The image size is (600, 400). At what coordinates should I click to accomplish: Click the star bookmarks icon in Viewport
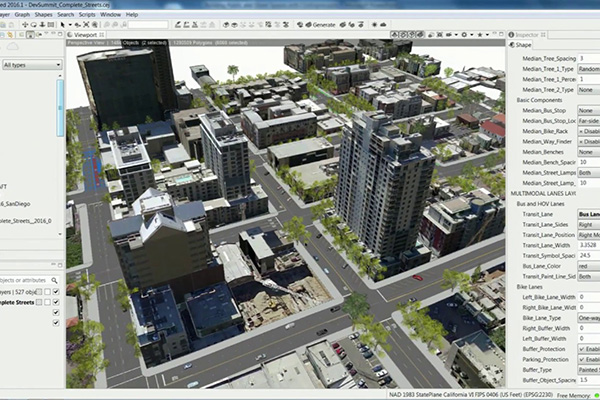(479, 35)
